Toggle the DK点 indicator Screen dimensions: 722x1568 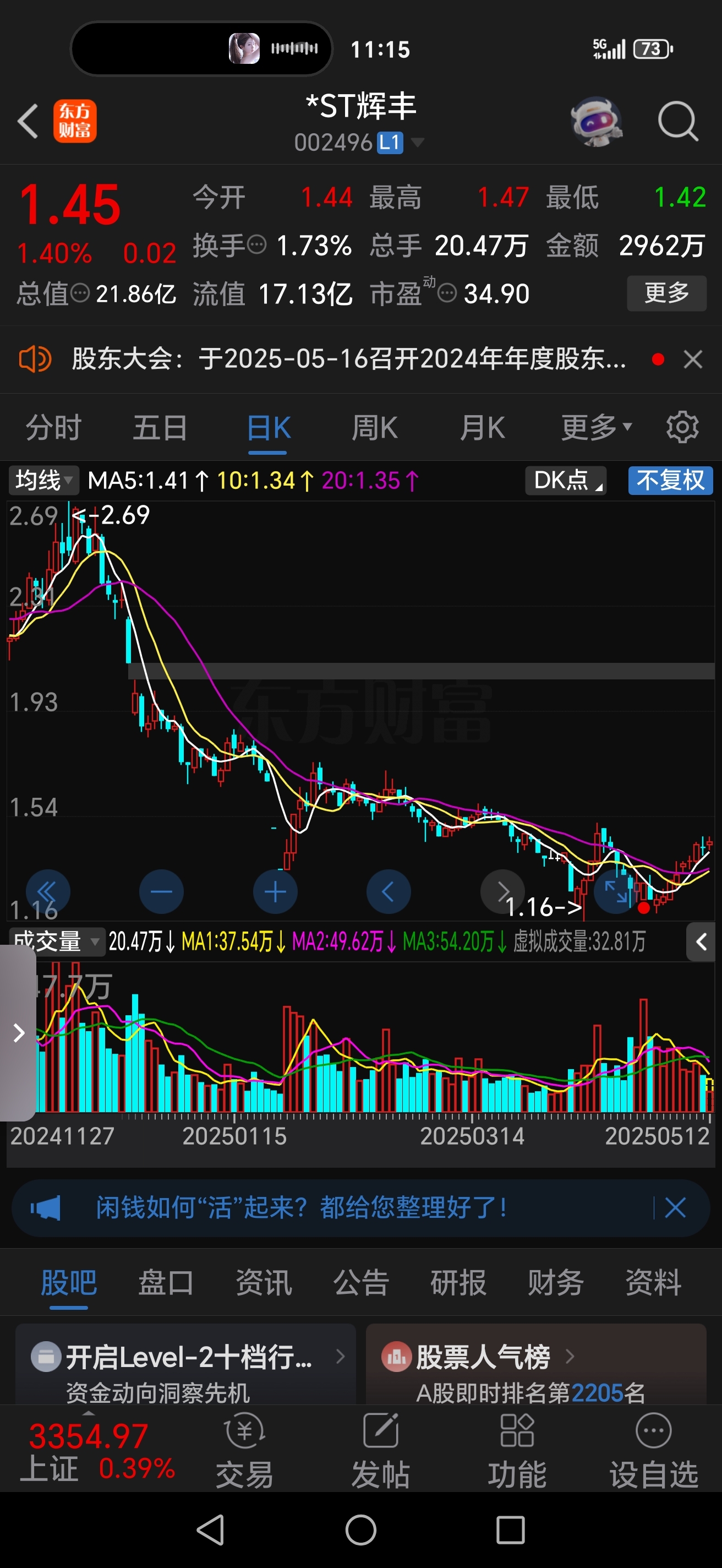566,480
